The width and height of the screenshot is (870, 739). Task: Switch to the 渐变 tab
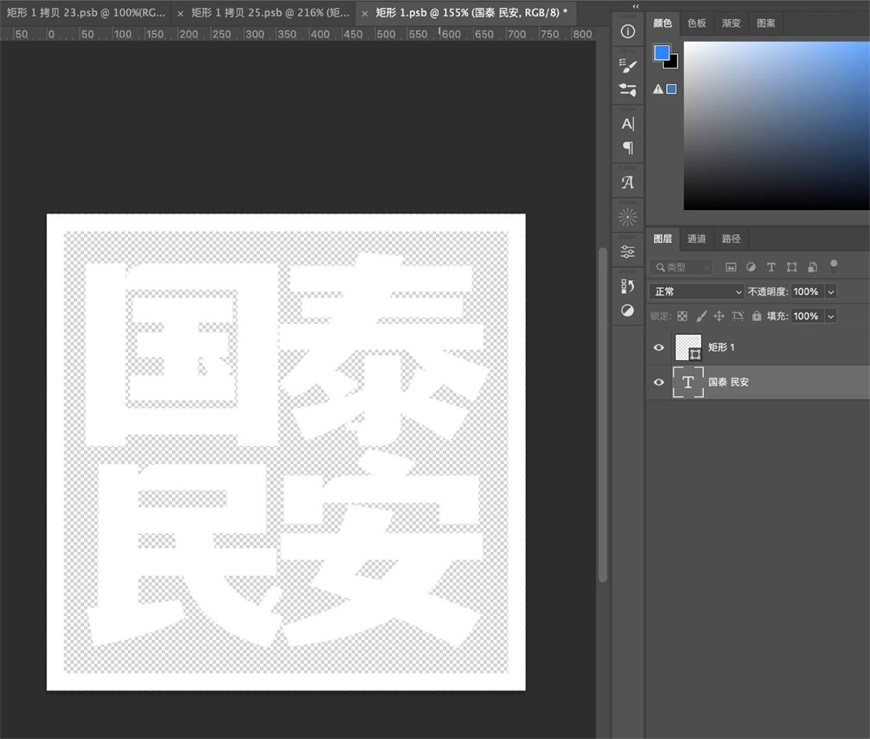(x=731, y=23)
